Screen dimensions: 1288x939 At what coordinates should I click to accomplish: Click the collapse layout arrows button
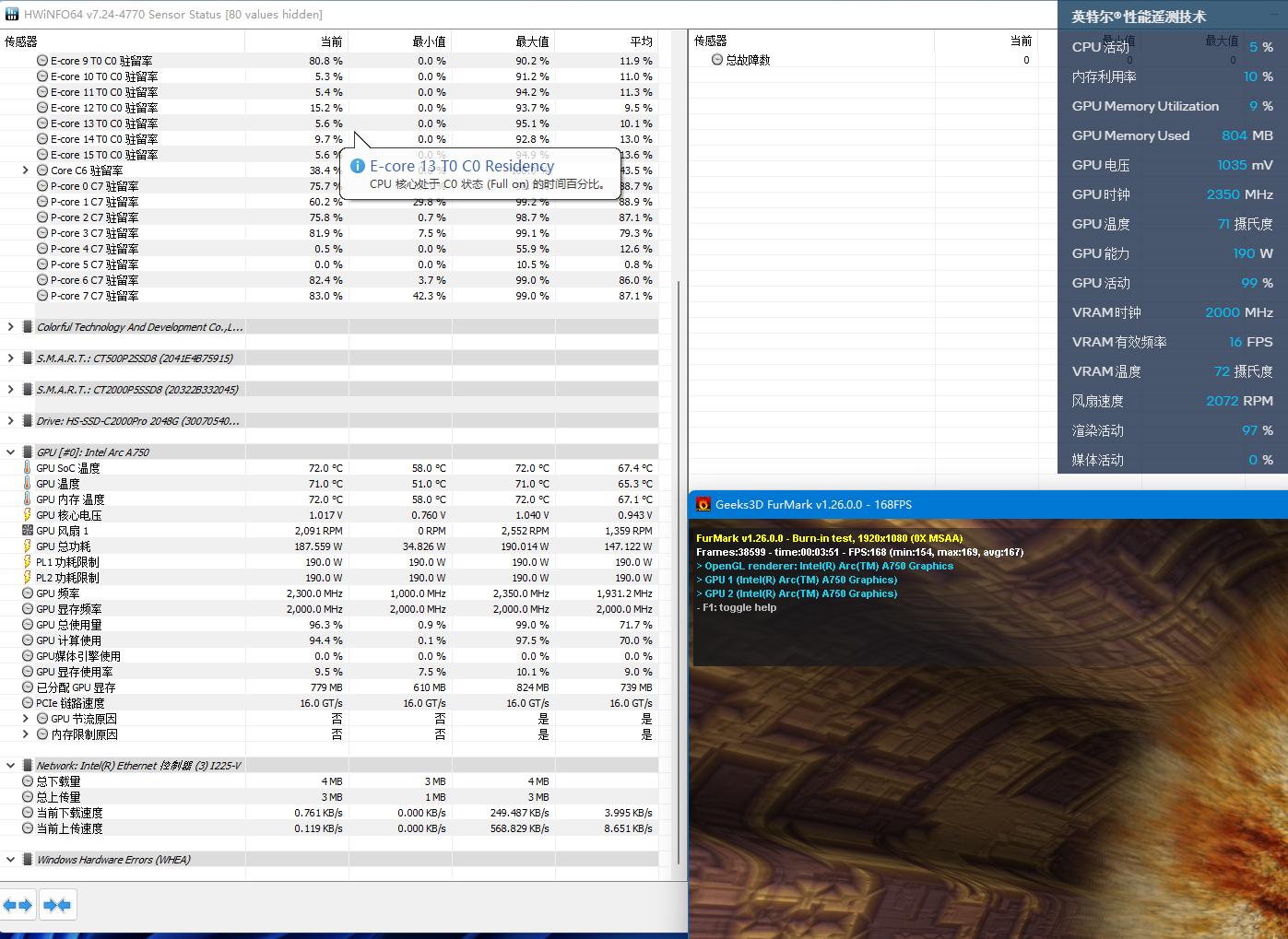[x=57, y=905]
